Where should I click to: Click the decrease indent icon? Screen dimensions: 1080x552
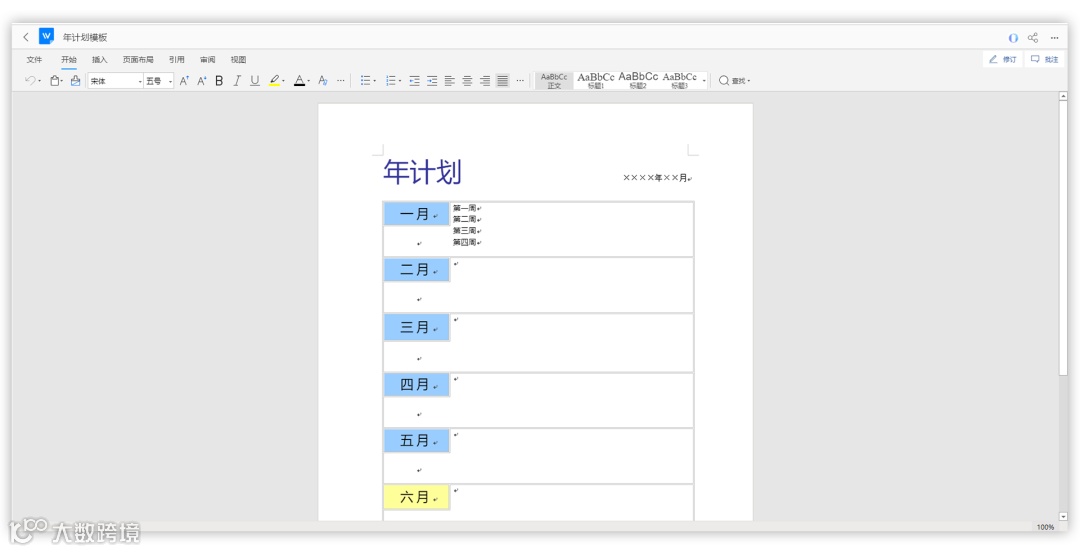(x=414, y=81)
